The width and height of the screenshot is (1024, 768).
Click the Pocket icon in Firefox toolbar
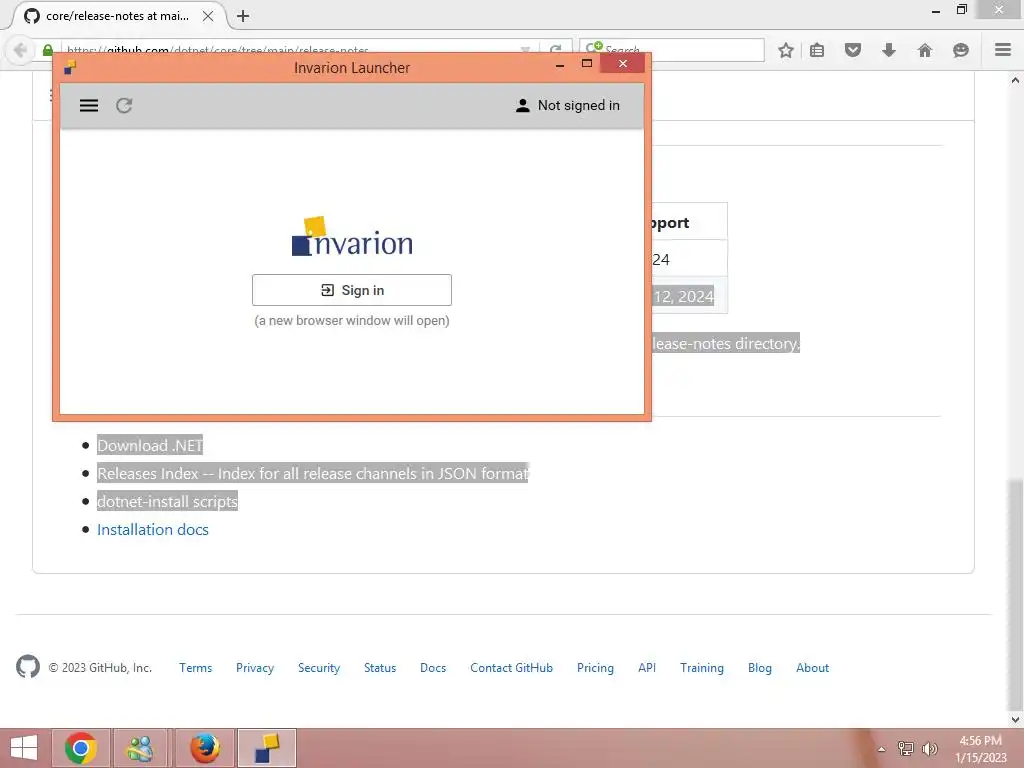pyautogui.click(x=853, y=50)
